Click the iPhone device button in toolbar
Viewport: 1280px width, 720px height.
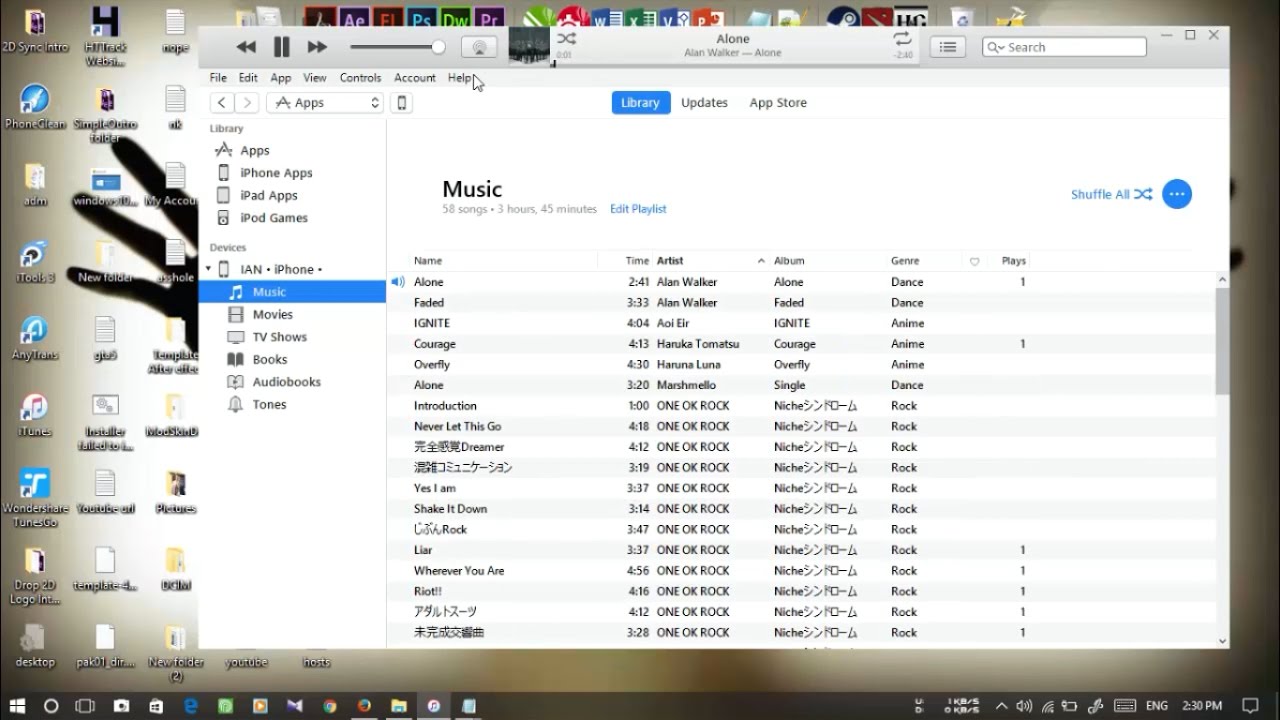coord(402,103)
